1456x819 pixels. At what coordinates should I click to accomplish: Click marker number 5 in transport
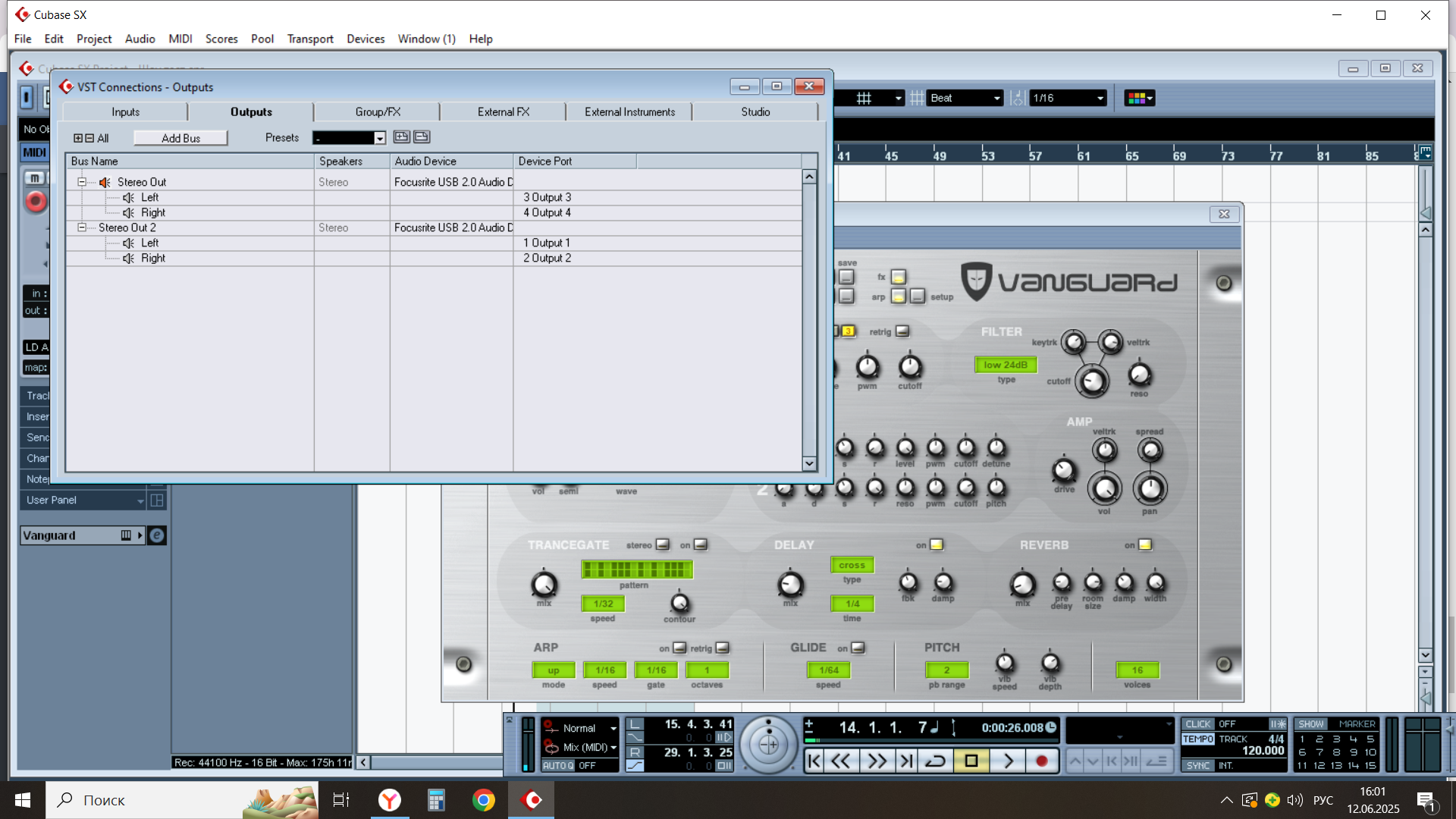coord(1370,739)
